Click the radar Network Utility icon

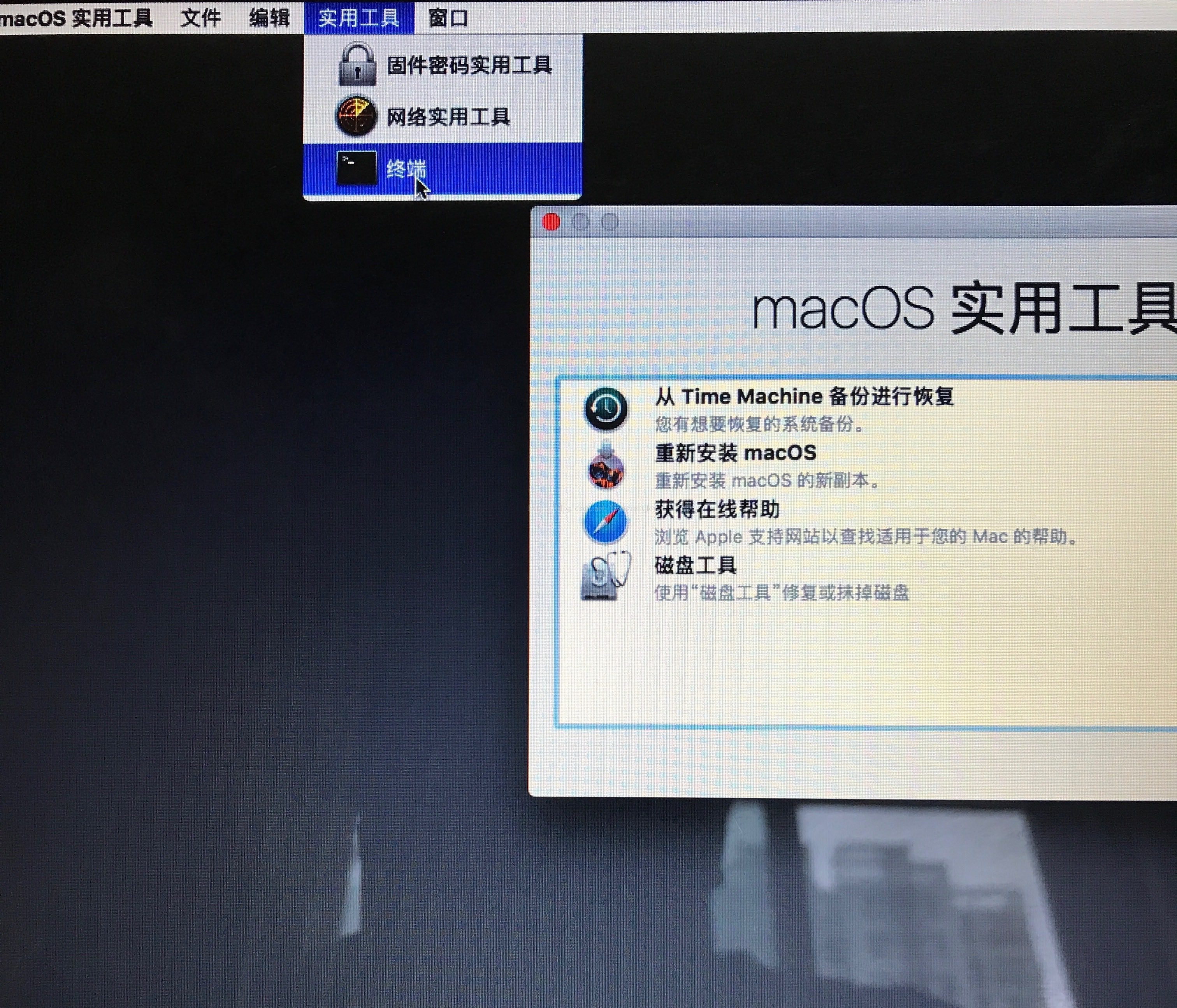point(356,116)
